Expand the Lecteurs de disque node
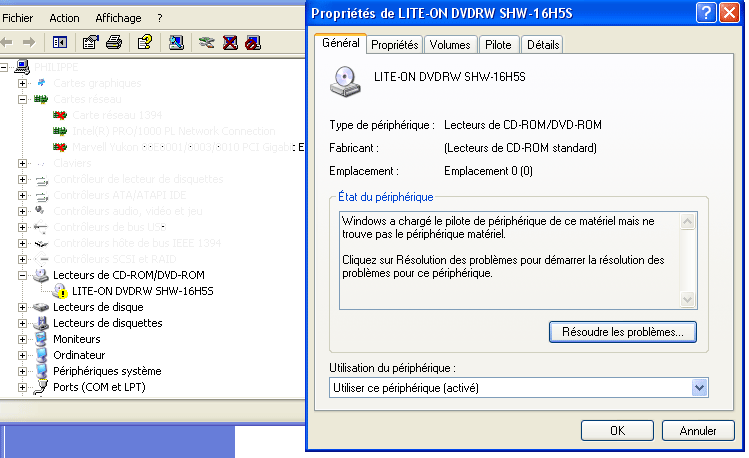The width and height of the screenshot is (749, 458). (22, 307)
